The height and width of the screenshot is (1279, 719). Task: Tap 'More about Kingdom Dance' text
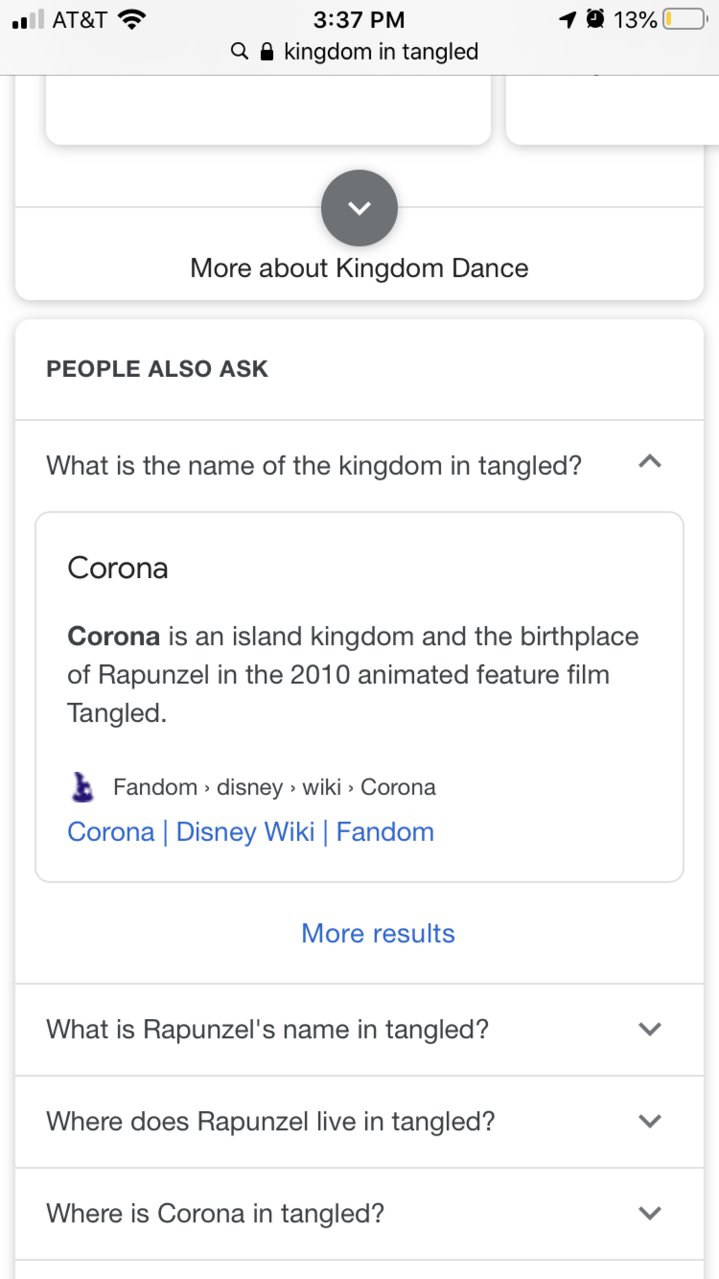coord(359,268)
